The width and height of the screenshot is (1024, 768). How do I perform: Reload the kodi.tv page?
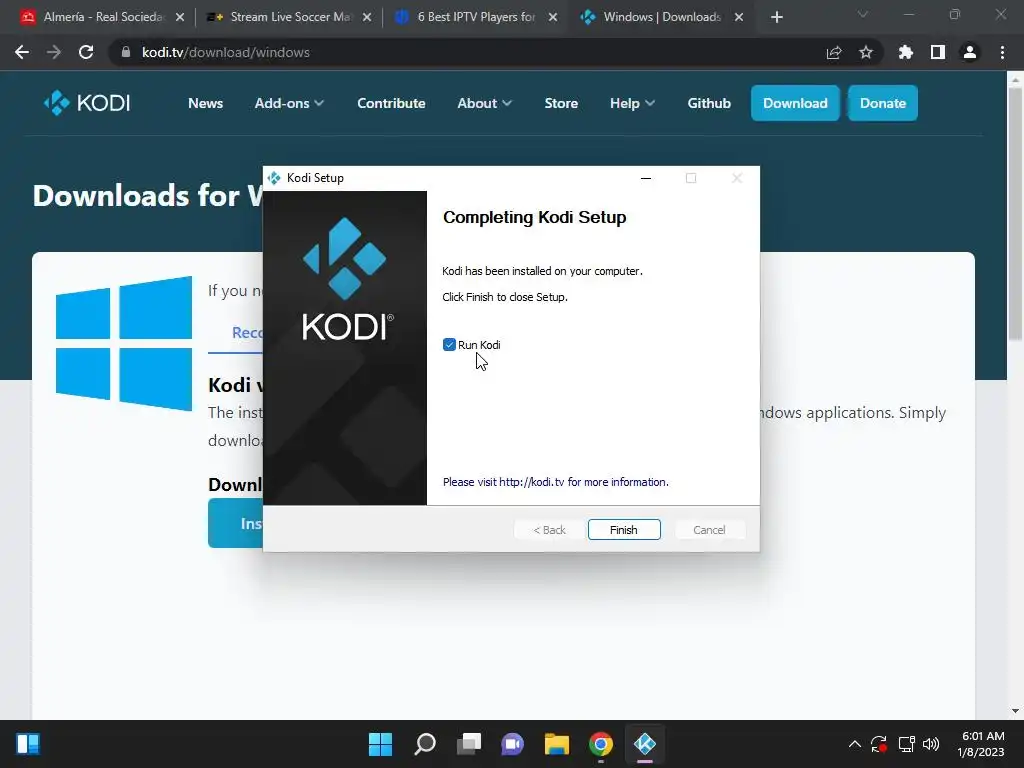(x=86, y=52)
